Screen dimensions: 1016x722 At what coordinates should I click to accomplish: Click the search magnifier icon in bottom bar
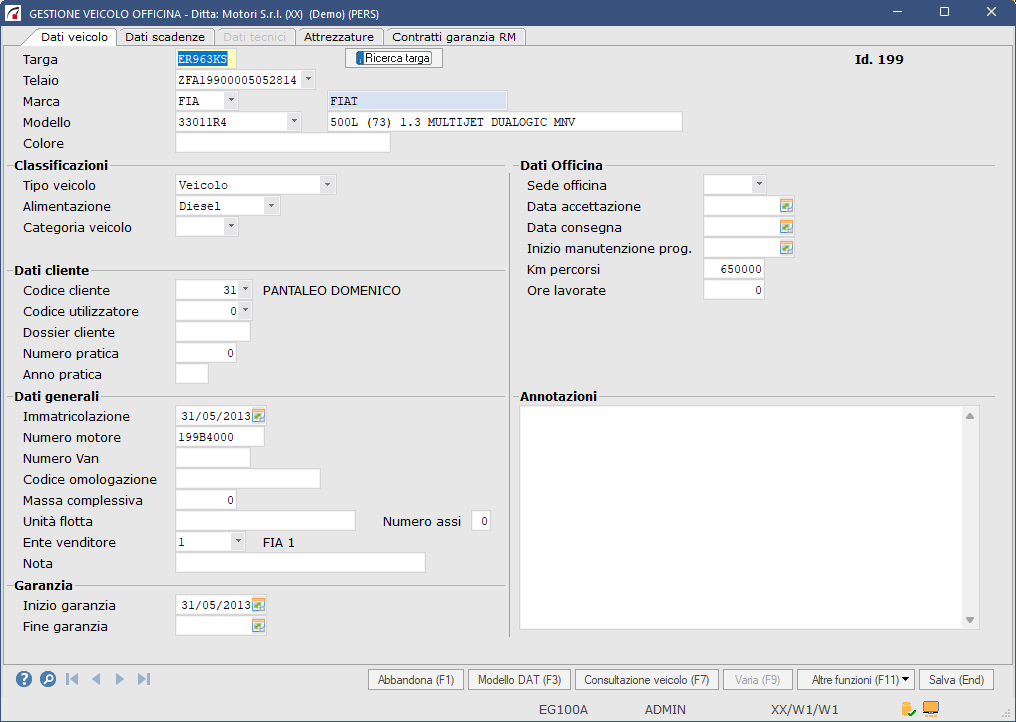coord(48,679)
